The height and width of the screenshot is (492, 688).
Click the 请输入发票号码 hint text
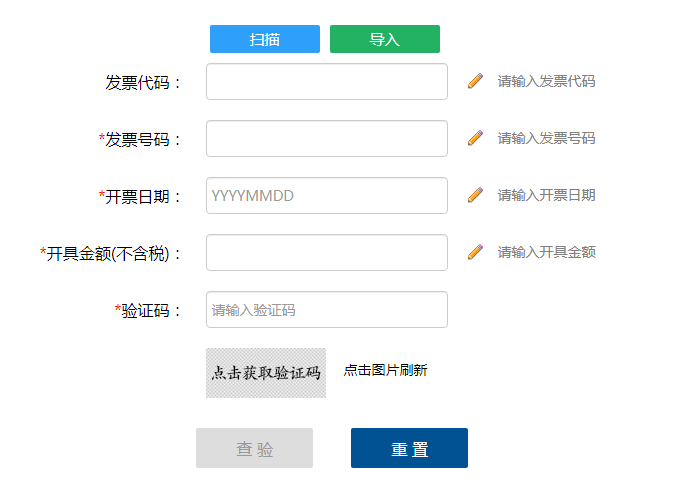tap(546, 138)
